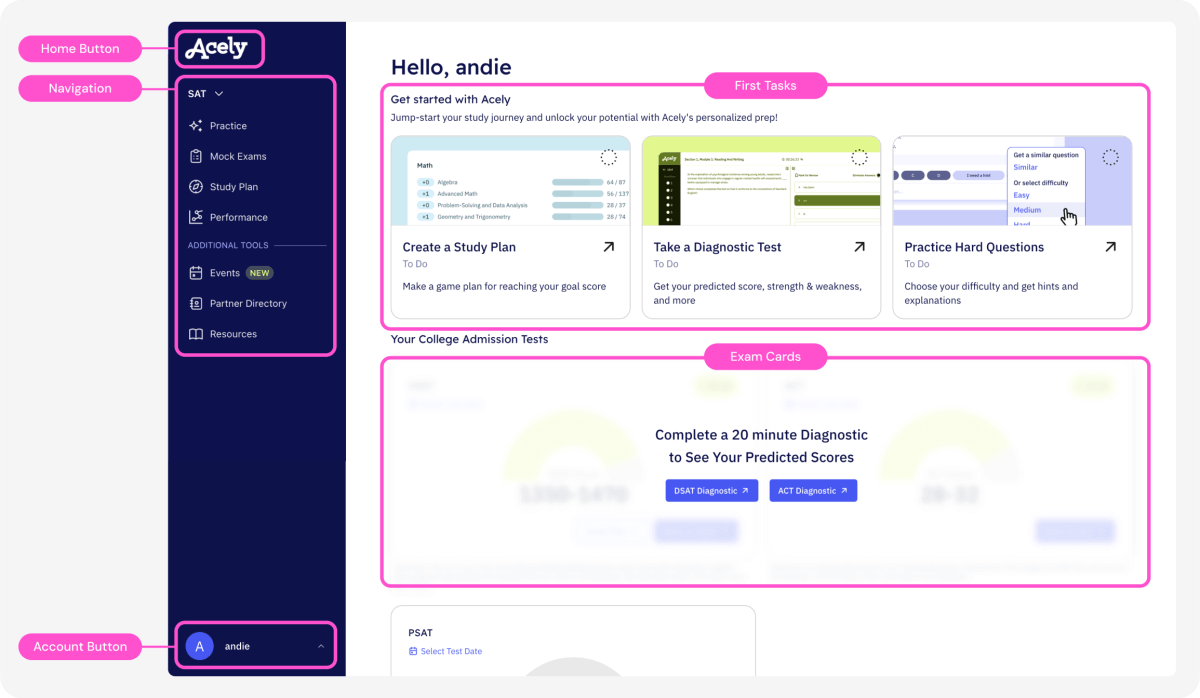Image resolution: width=1200 pixels, height=698 pixels.
Task: Click the Resources book icon
Action: tap(196, 334)
